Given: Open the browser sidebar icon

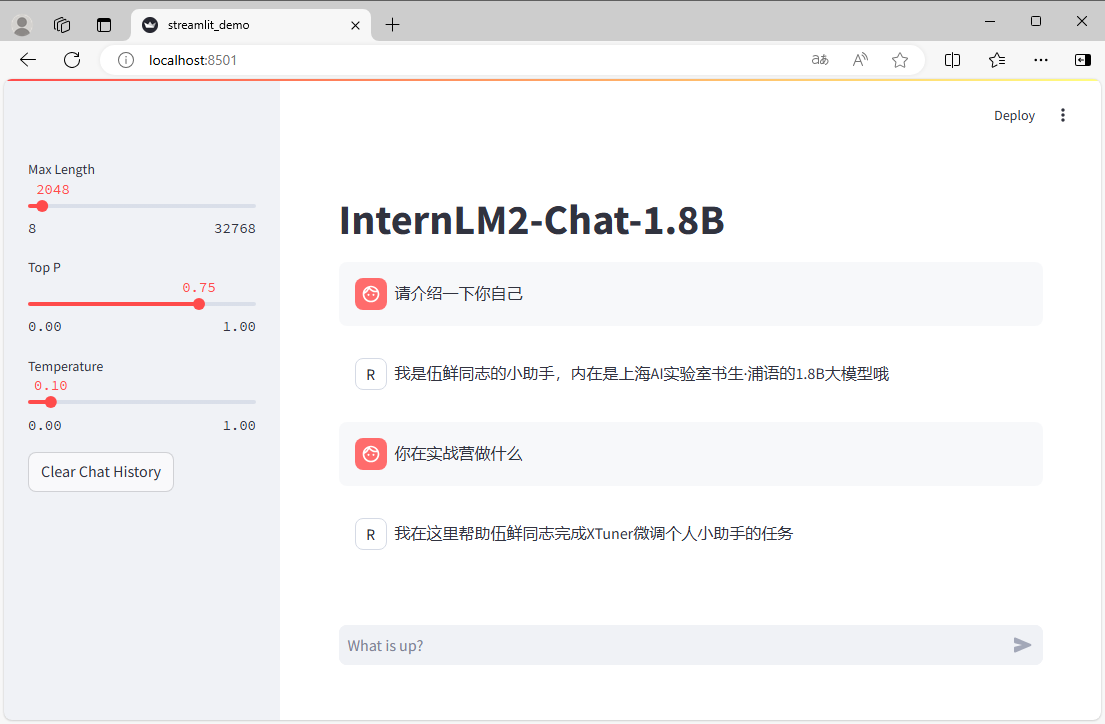Looking at the screenshot, I should pos(1082,60).
